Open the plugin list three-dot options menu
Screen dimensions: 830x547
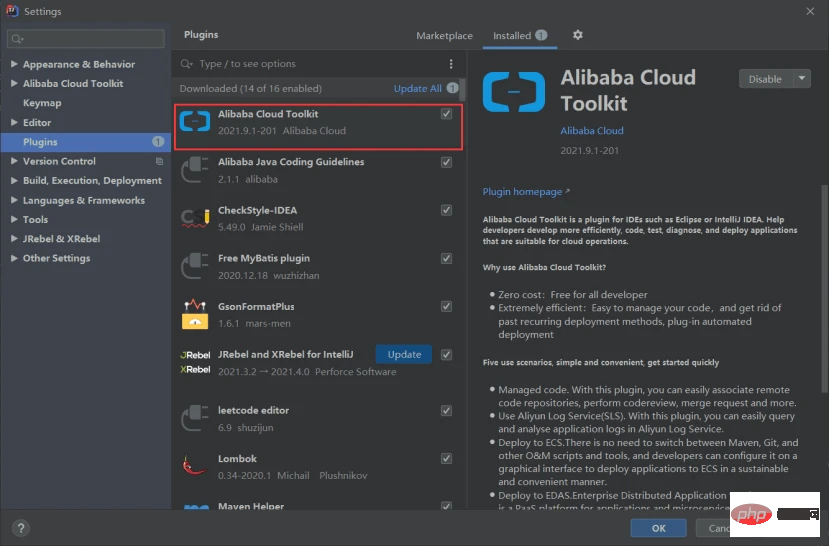451,64
